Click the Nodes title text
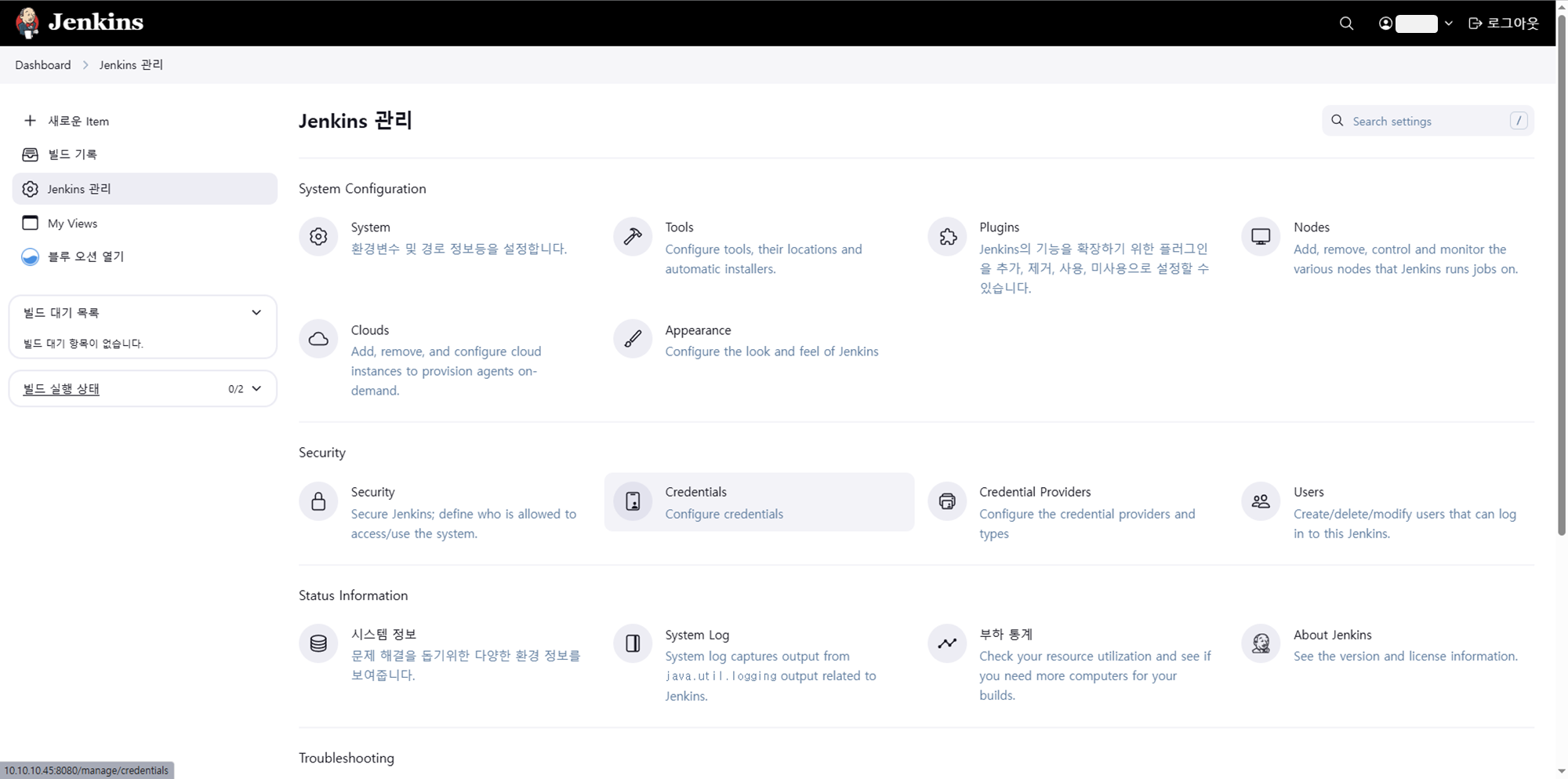 (x=1311, y=227)
